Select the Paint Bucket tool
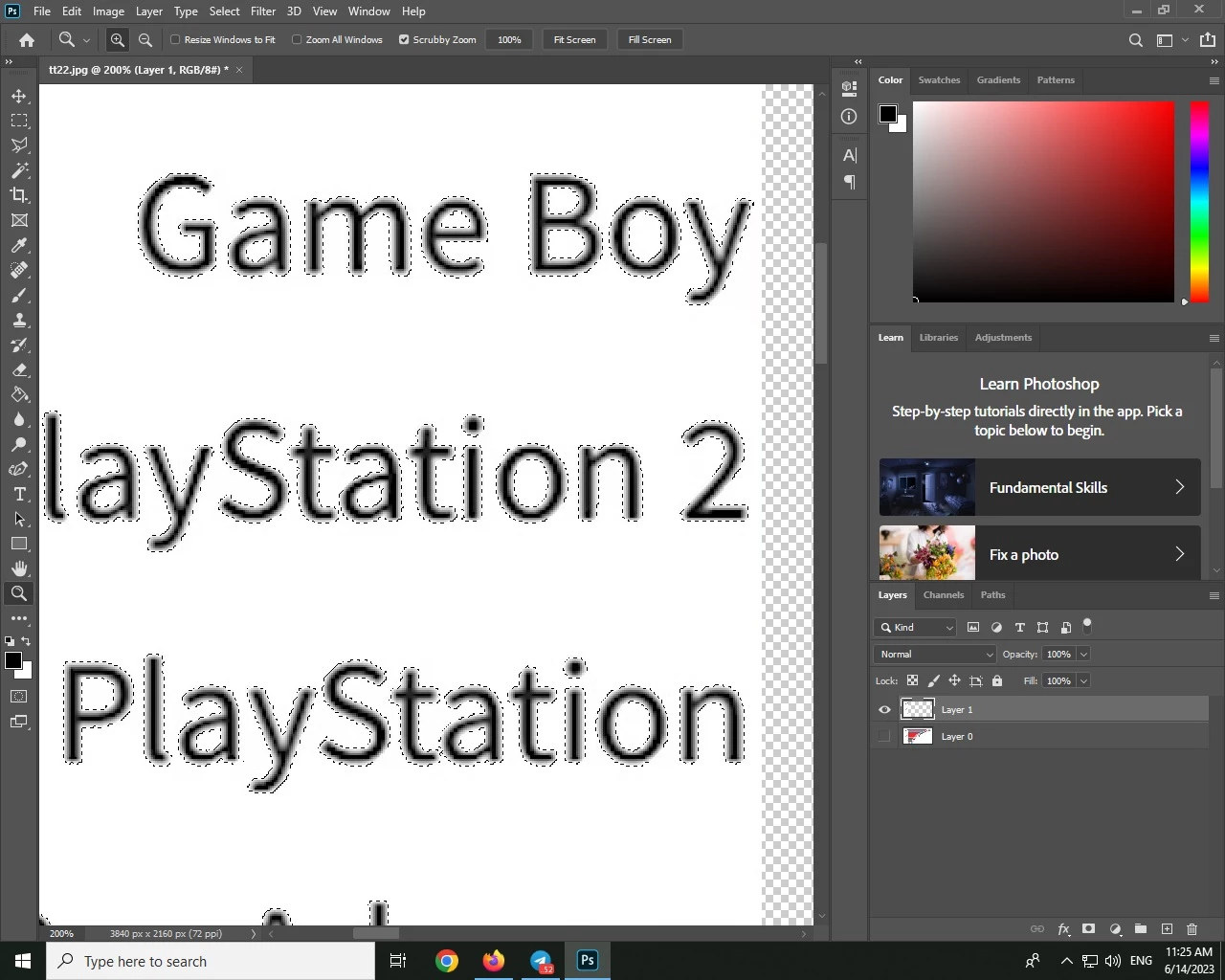This screenshot has width=1225, height=980. (x=19, y=394)
